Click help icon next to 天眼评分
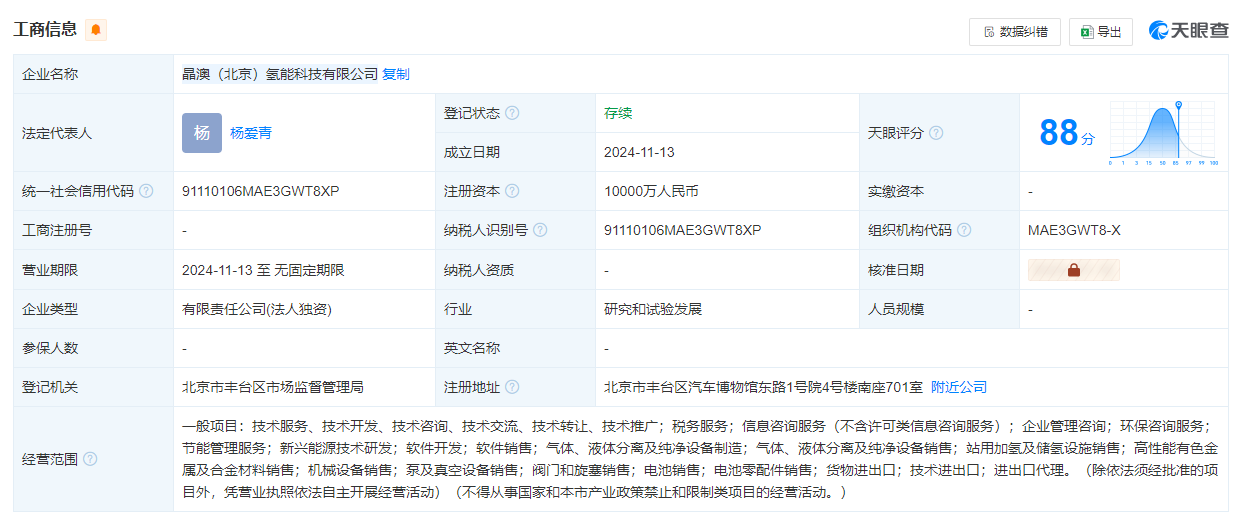Screen dimensions: 1235x516 point(936,133)
